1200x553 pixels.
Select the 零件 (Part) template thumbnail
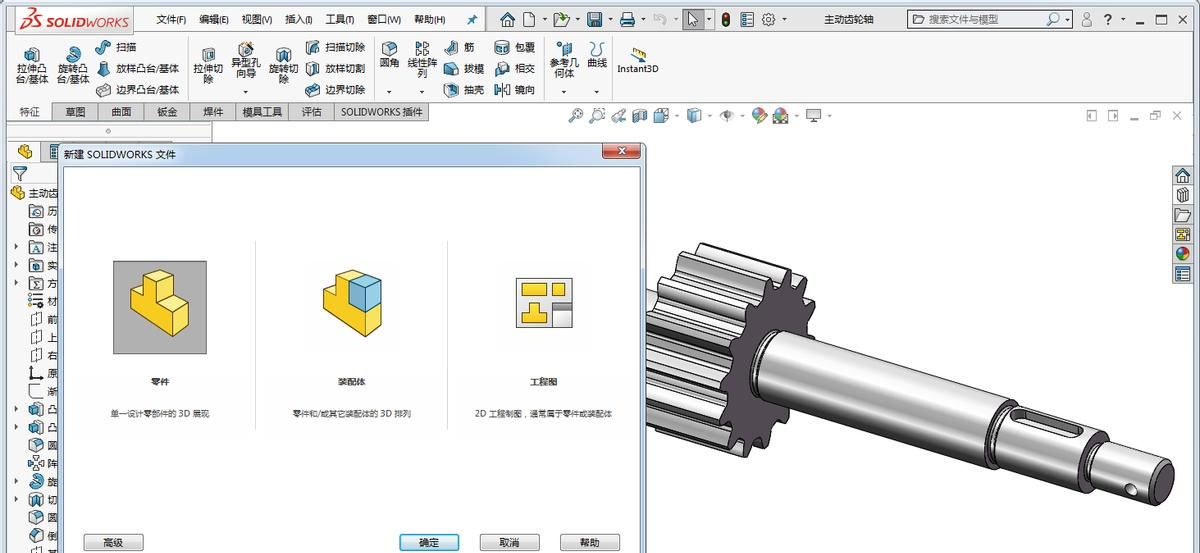coord(160,307)
